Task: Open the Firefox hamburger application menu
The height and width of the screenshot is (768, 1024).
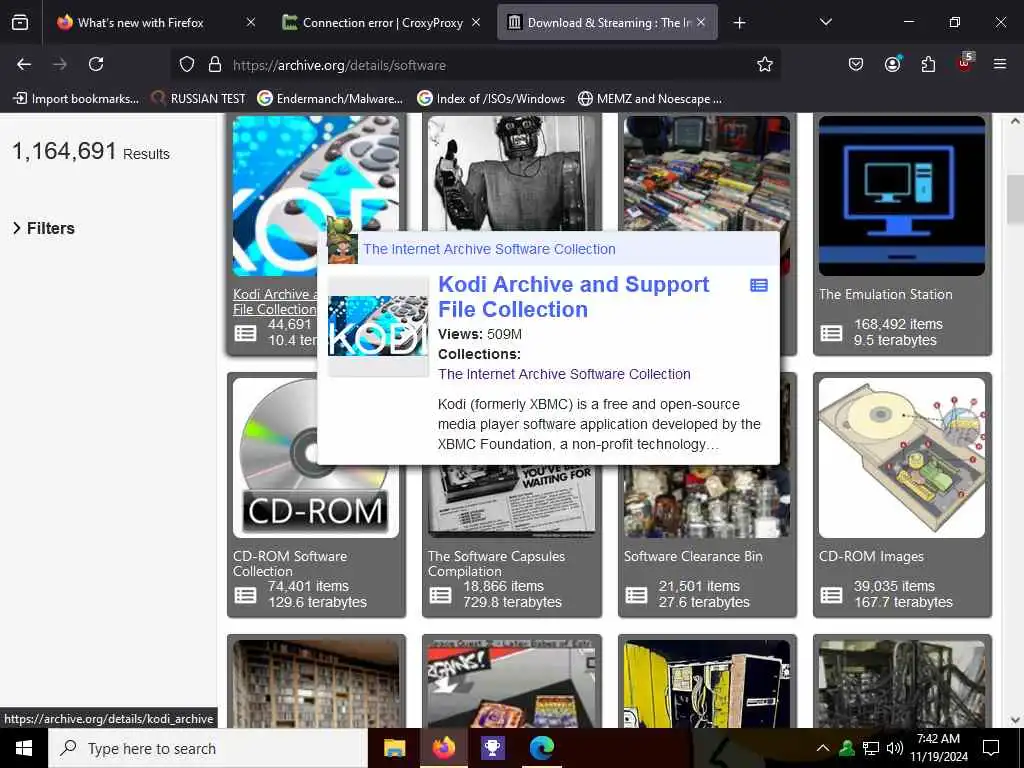Action: pos(1000,64)
